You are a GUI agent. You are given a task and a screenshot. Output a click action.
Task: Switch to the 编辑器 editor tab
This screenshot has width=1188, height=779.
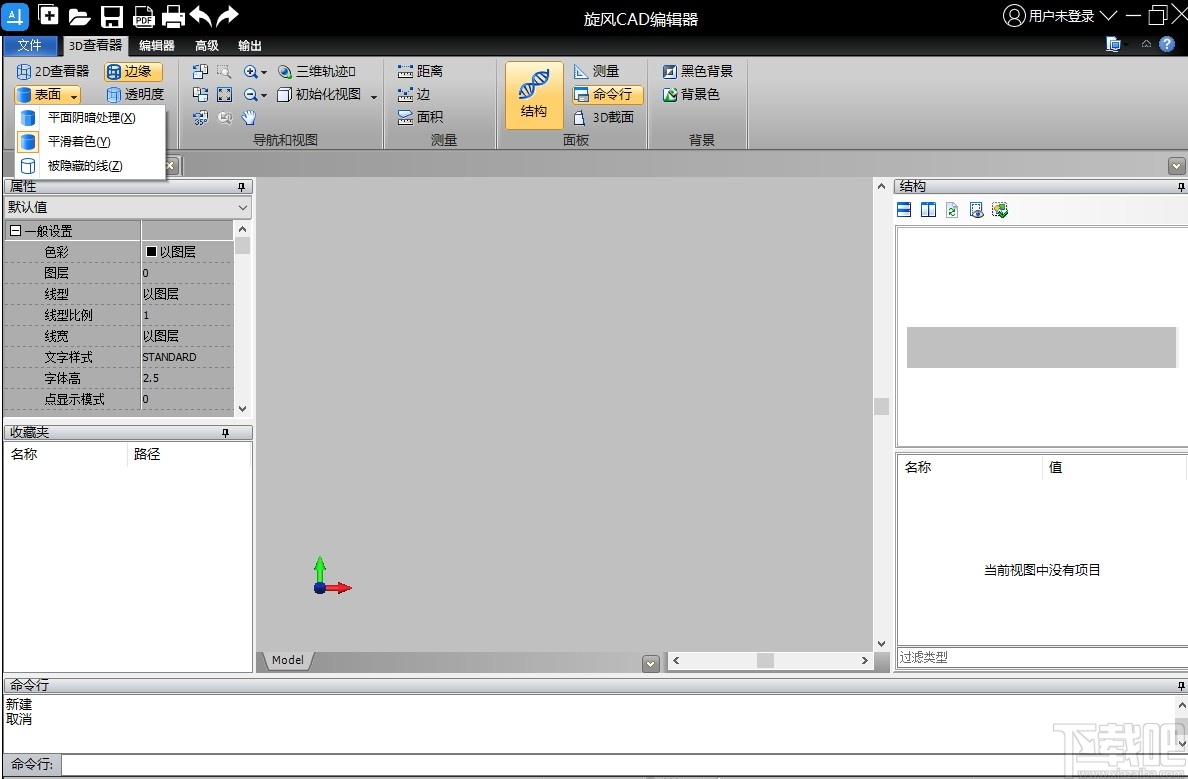[157, 45]
